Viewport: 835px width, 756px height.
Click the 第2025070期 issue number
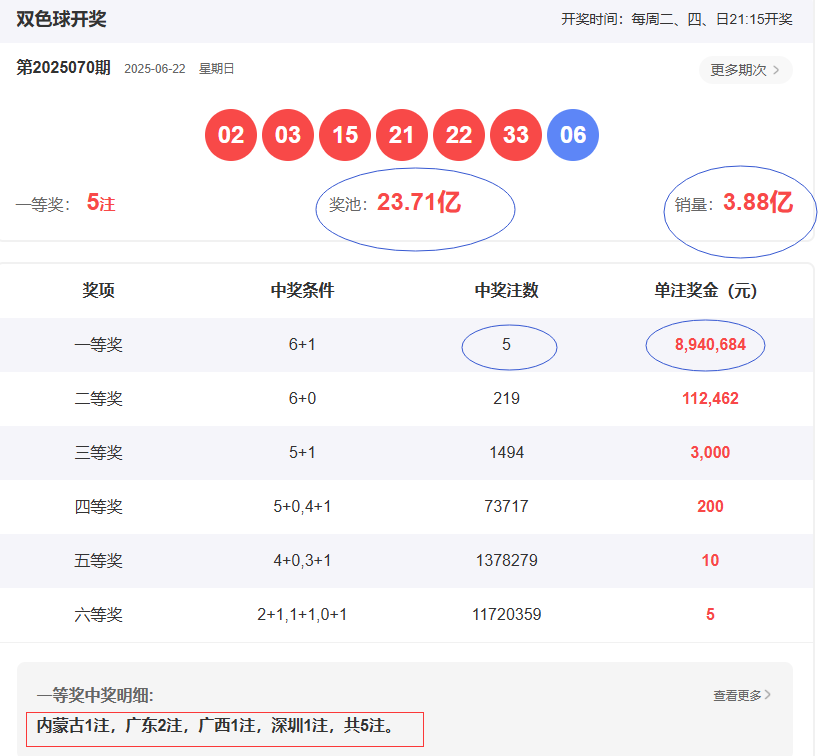click(x=64, y=68)
